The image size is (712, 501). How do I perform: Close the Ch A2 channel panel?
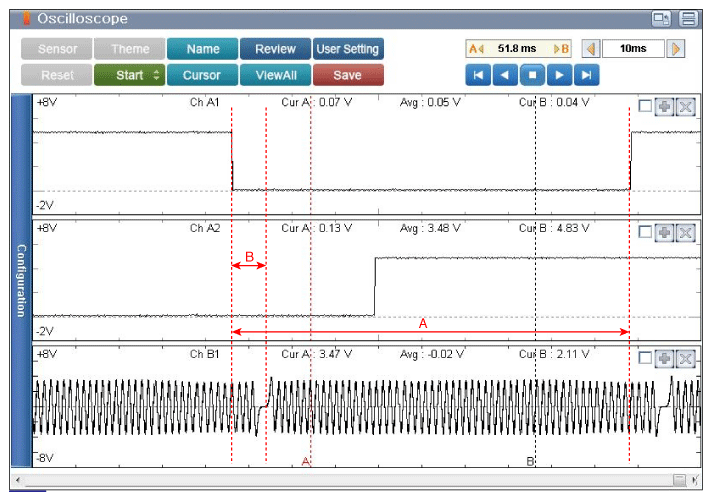click(x=685, y=233)
